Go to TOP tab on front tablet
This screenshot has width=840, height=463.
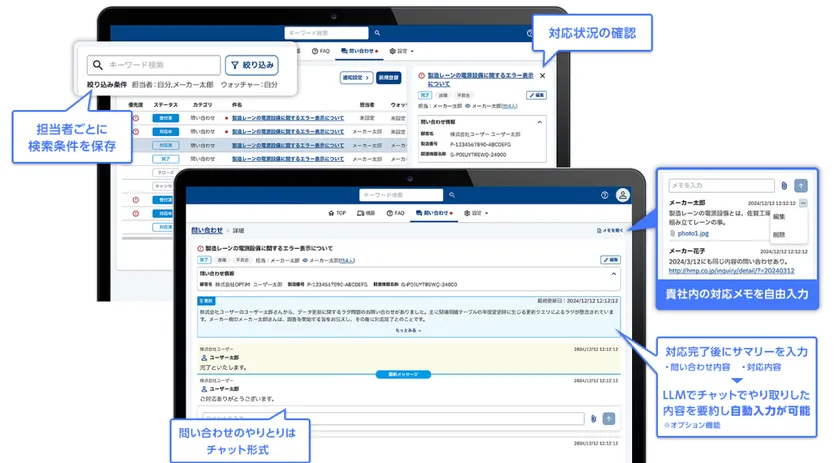(336, 213)
